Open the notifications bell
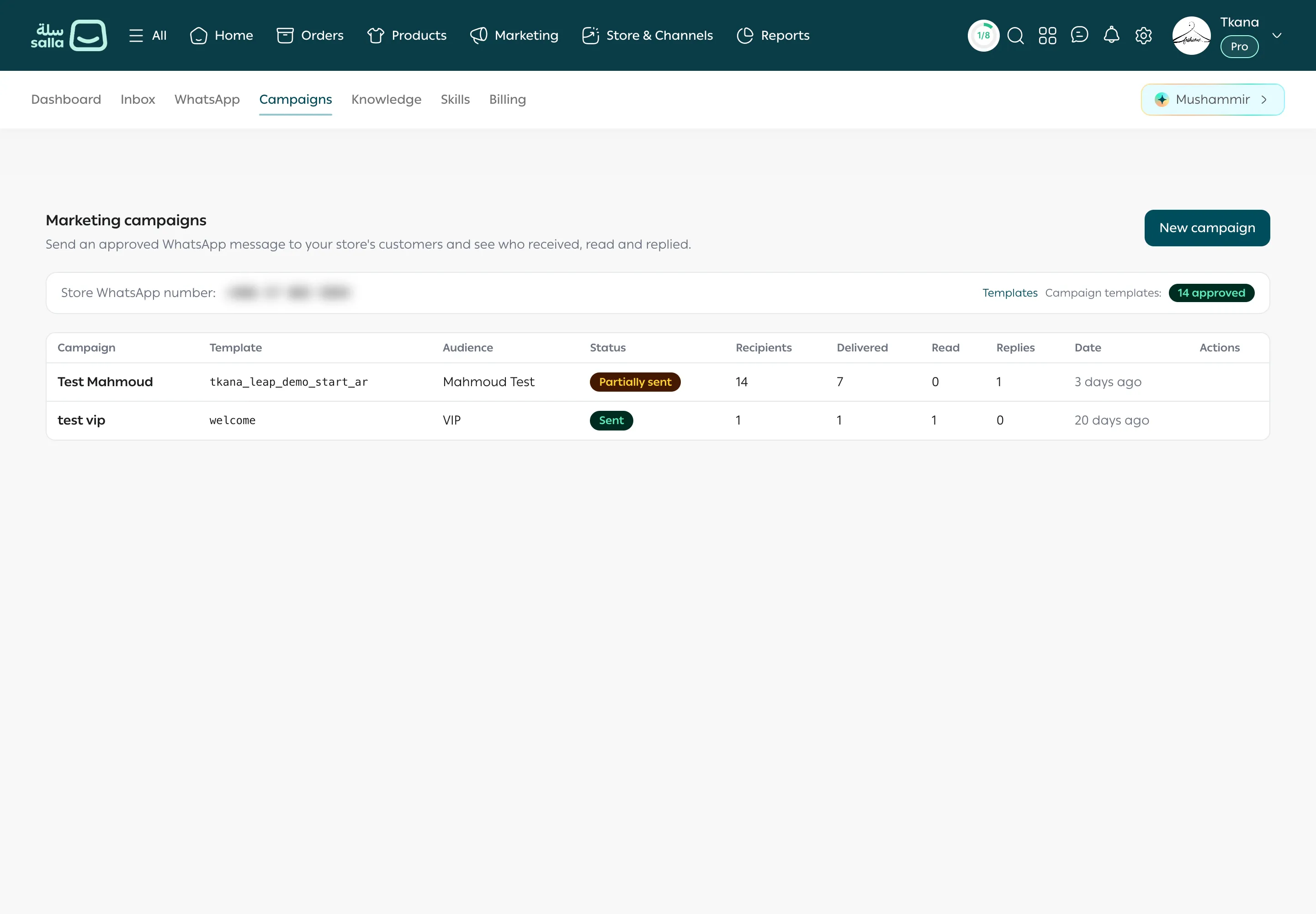Screen dimensions: 1316x914 pyautogui.click(x=1112, y=35)
